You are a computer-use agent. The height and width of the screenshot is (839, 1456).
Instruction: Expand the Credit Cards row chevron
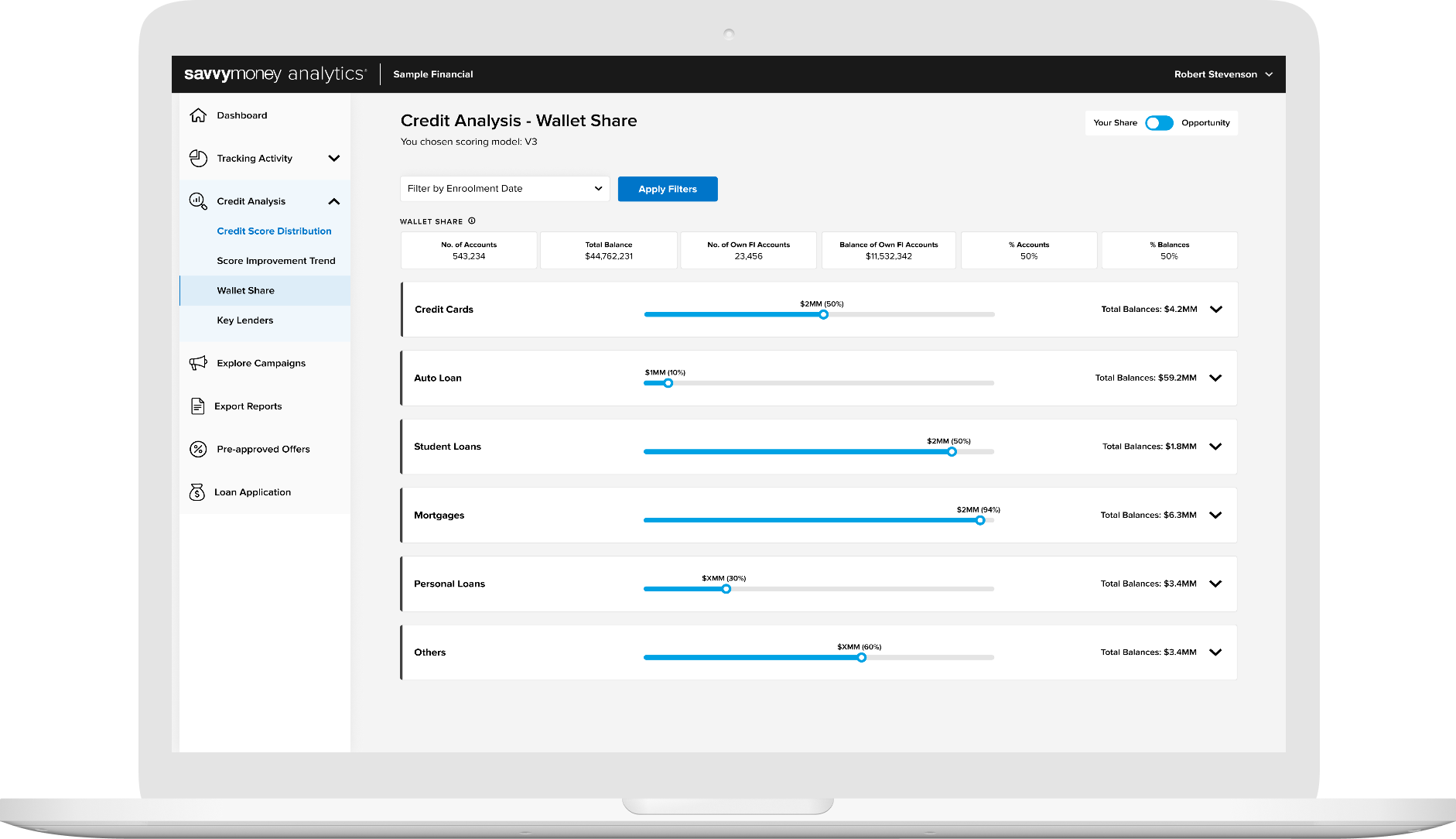coord(1216,310)
